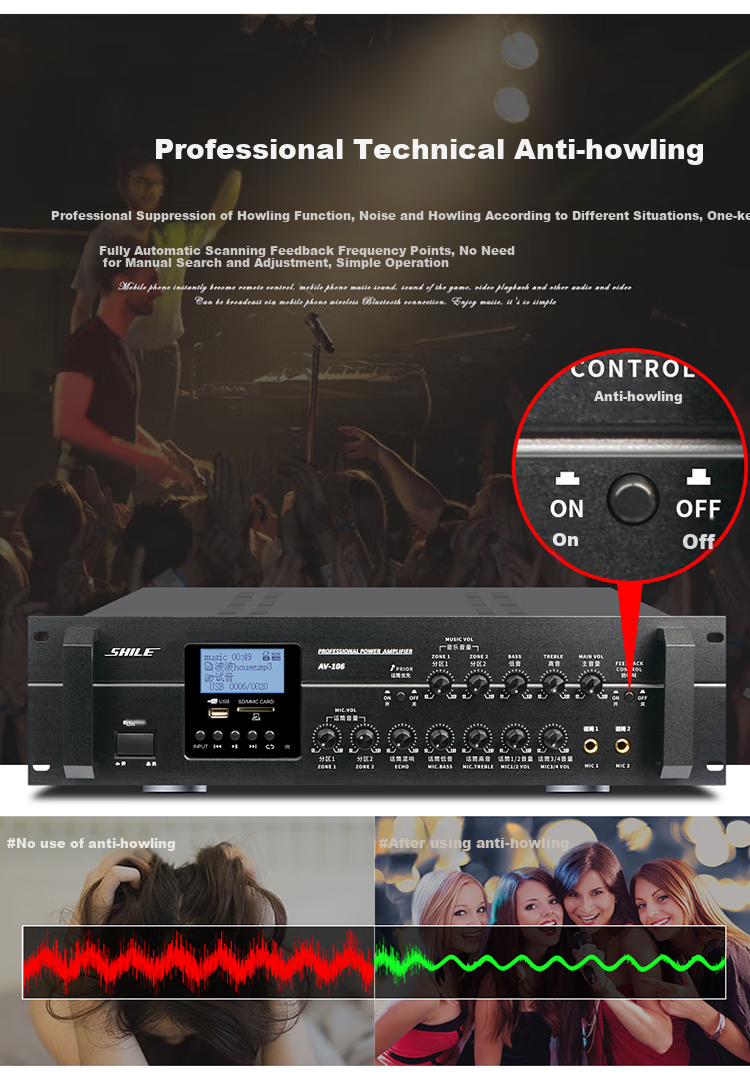
Task: Click the SHILE brand logo on the amplifier
Action: [x=132, y=652]
